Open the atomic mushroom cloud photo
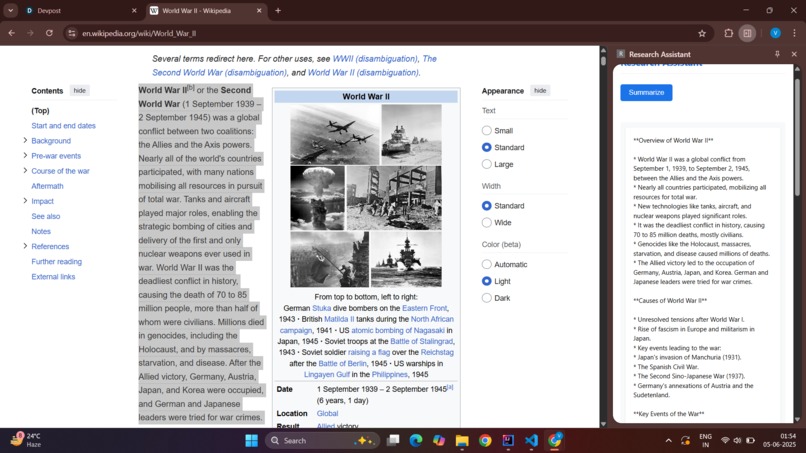This screenshot has width=806, height=453. pos(317,198)
